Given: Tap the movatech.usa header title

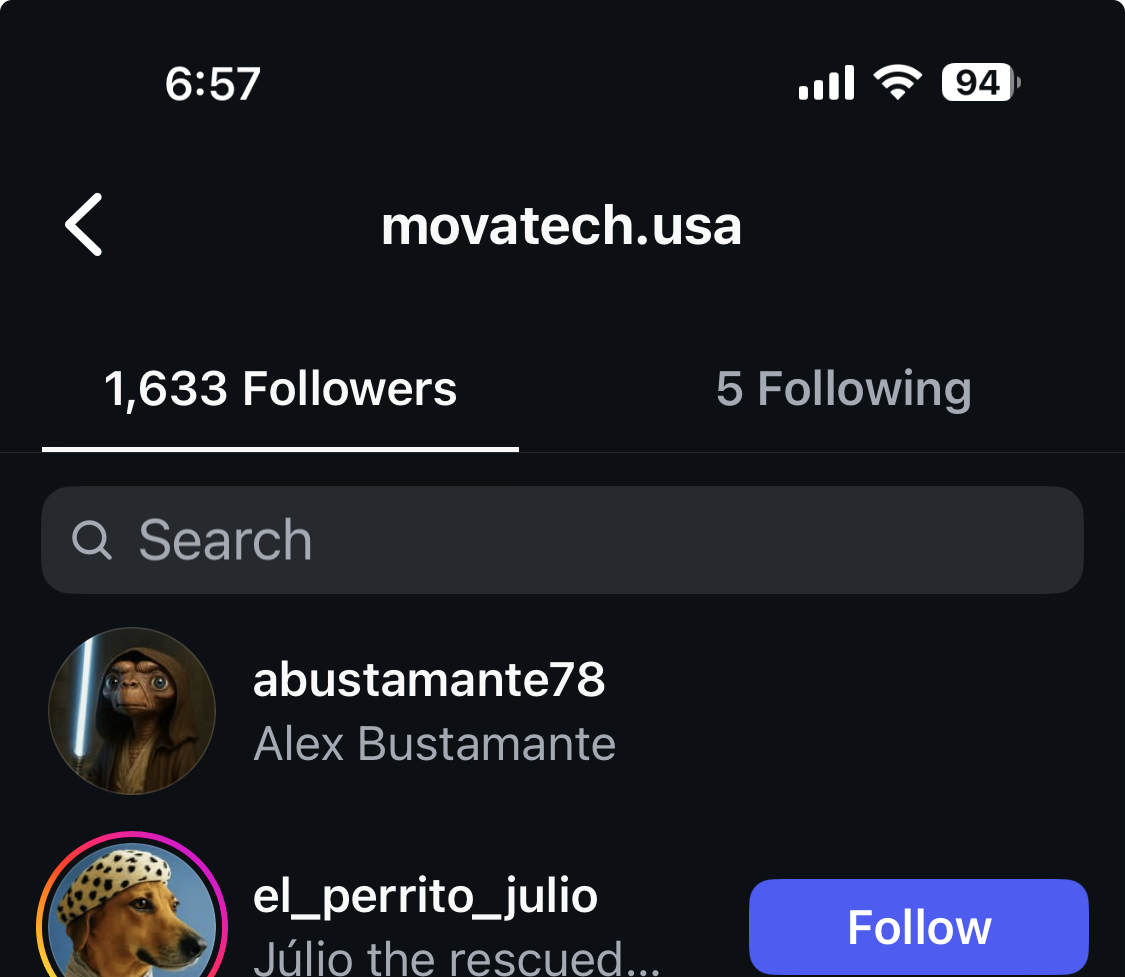Looking at the screenshot, I should tap(561, 226).
